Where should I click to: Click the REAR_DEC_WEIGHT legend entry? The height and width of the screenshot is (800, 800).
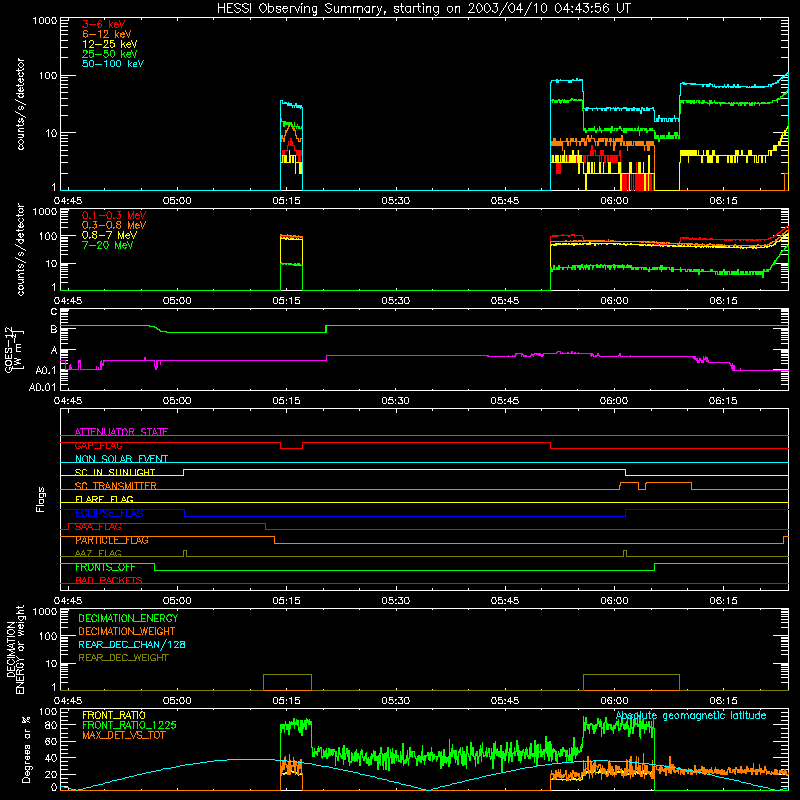[x=123, y=658]
